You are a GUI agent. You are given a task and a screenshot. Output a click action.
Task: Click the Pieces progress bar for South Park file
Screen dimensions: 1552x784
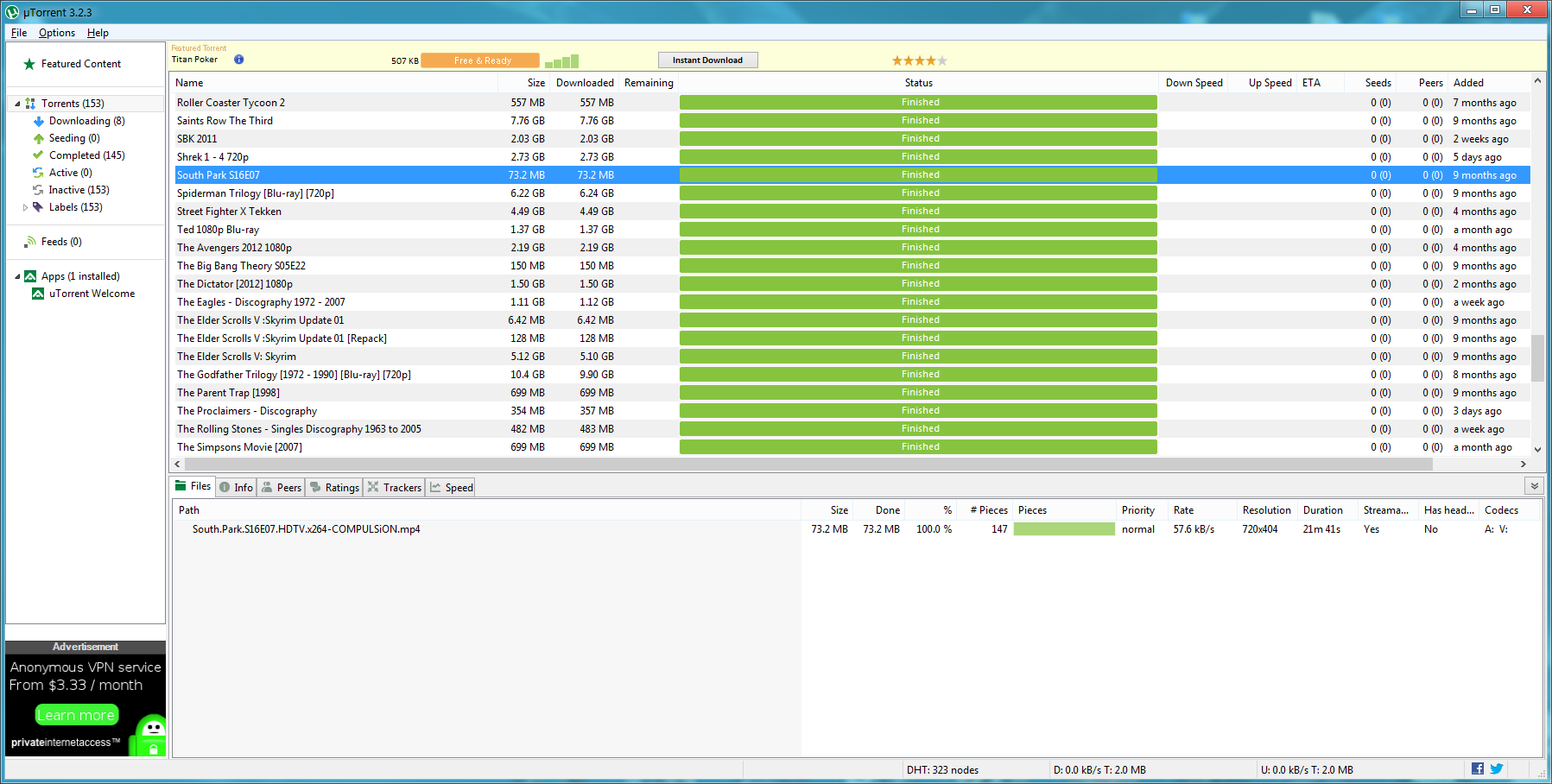(1064, 529)
